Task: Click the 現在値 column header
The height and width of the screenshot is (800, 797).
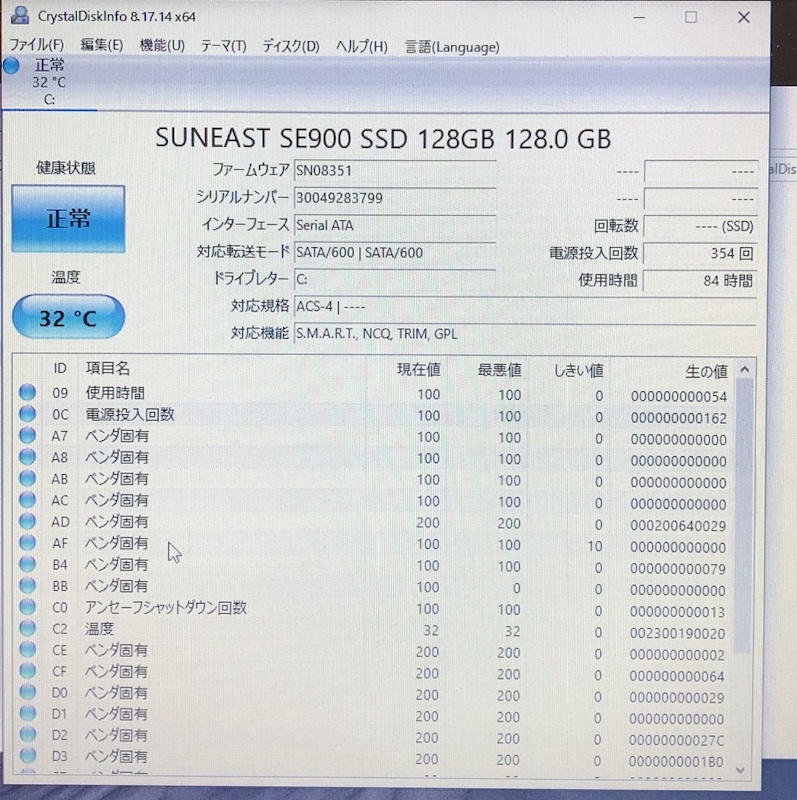Action: tap(419, 369)
